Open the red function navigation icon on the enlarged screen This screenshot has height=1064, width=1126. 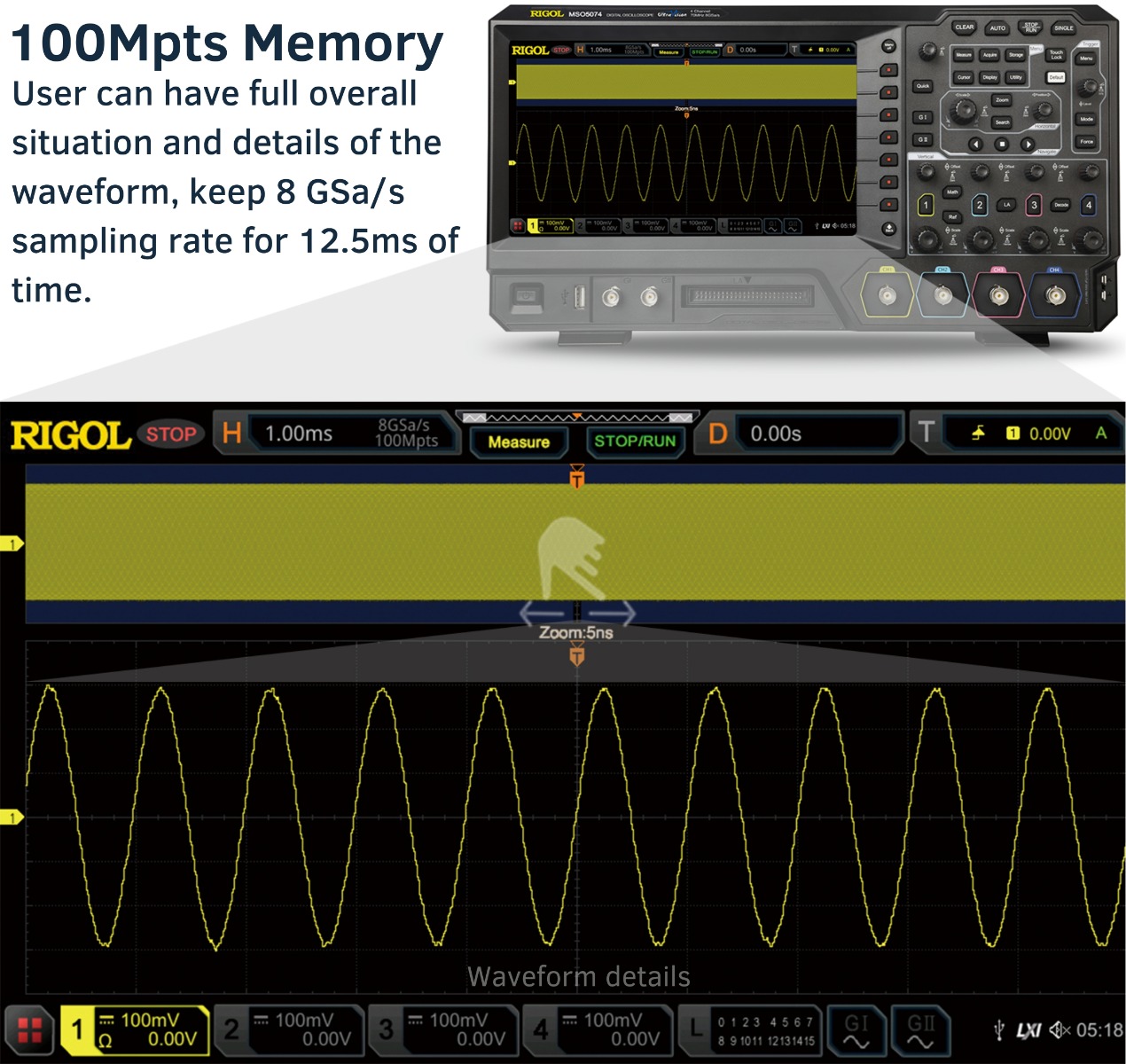(x=29, y=1031)
